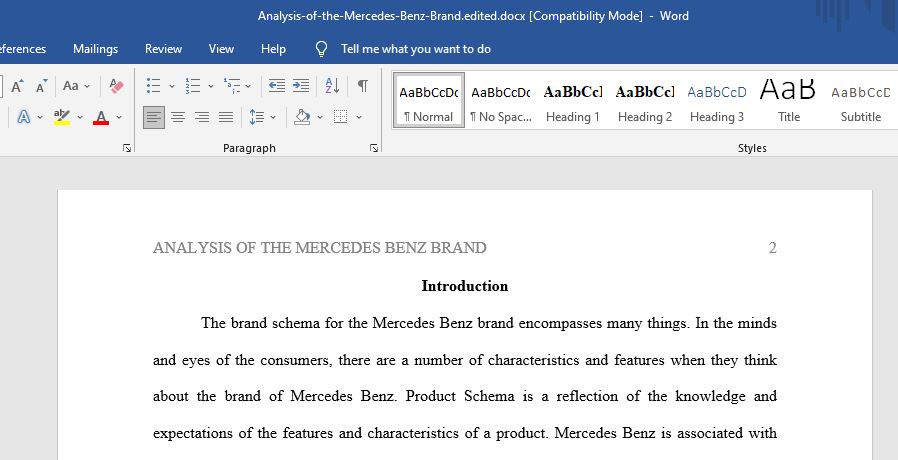898x460 pixels.
Task: Open Text Effects glowing A icon
Action: [23, 117]
